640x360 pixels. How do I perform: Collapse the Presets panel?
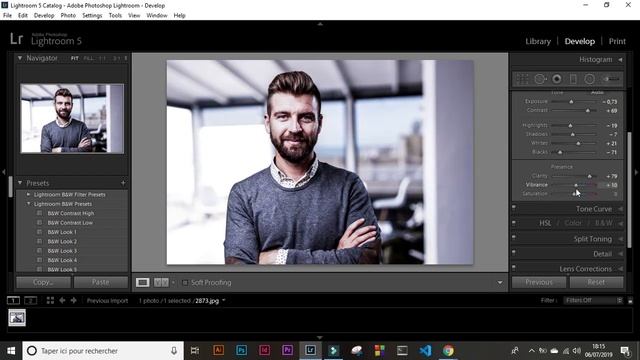[x=20, y=183]
